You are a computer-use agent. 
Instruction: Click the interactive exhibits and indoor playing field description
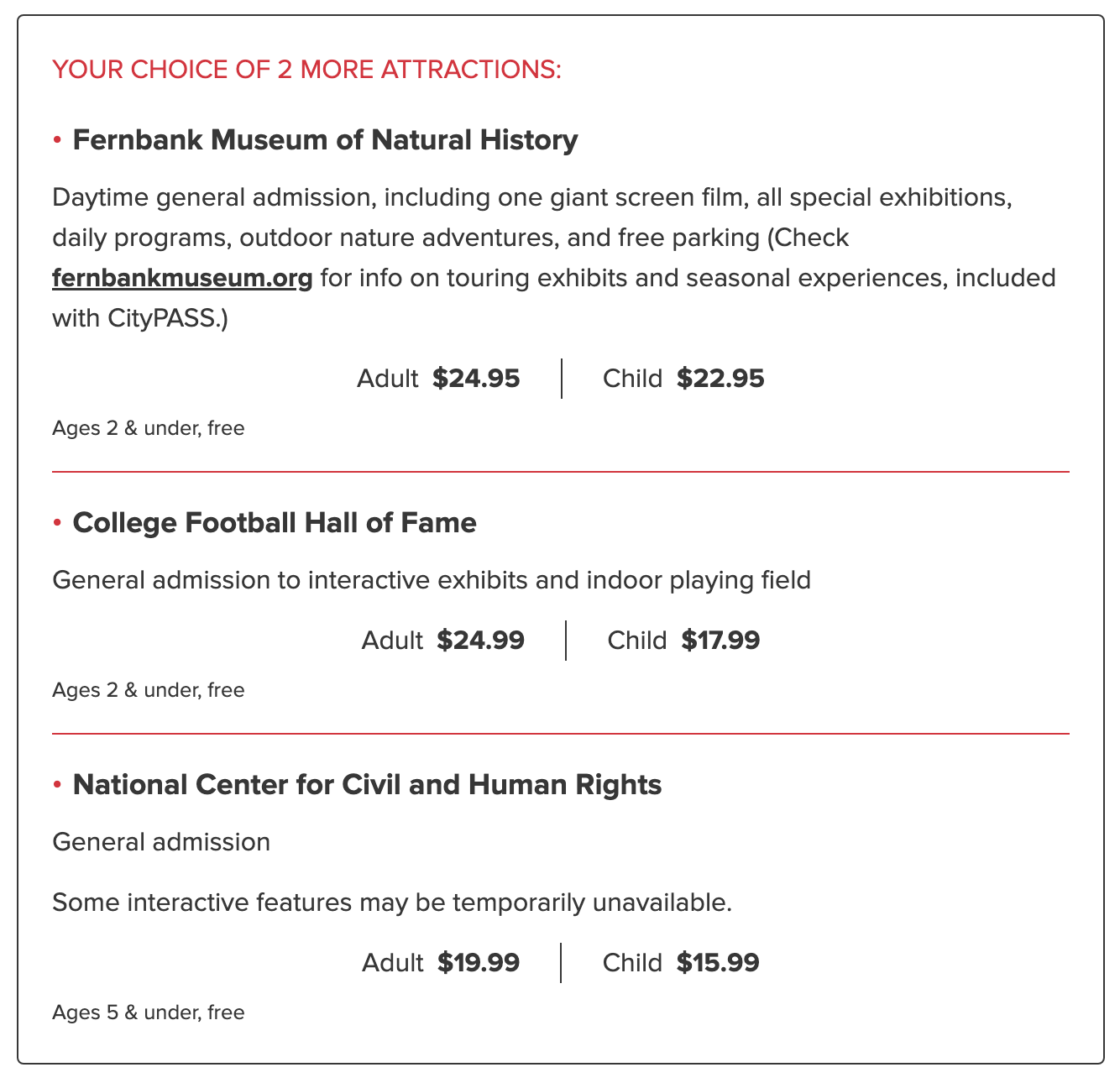(x=432, y=580)
